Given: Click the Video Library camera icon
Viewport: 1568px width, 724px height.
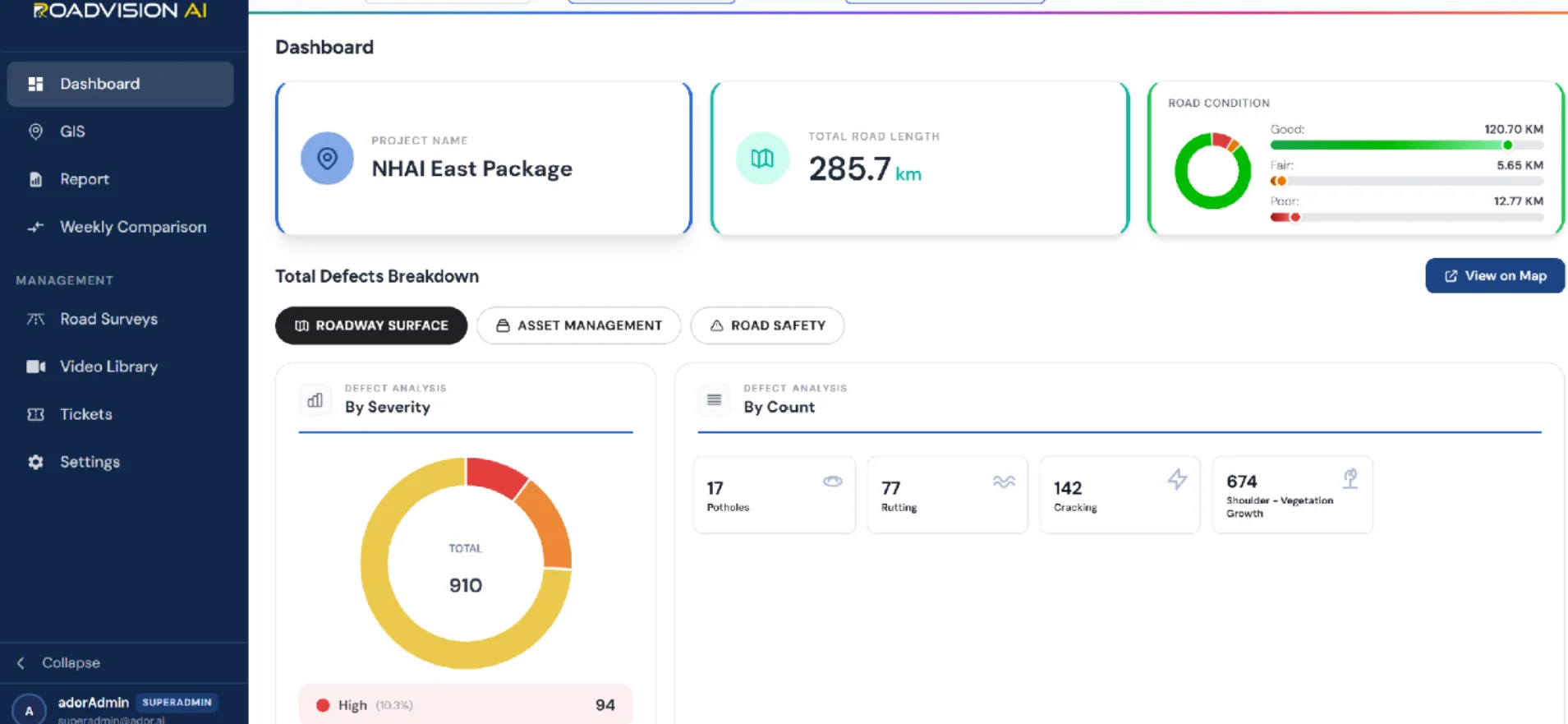Looking at the screenshot, I should pos(35,367).
